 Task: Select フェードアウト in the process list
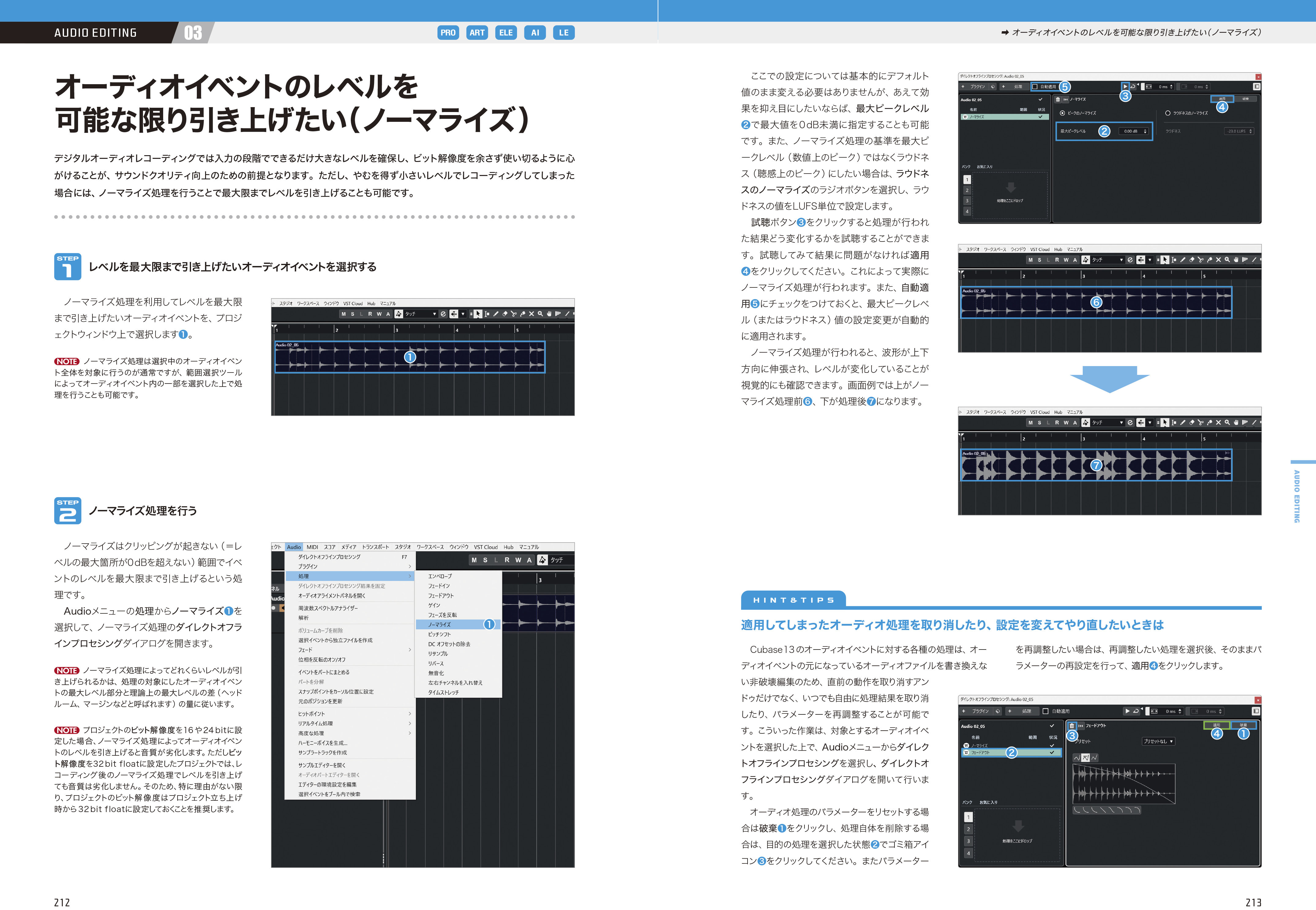pos(980,753)
